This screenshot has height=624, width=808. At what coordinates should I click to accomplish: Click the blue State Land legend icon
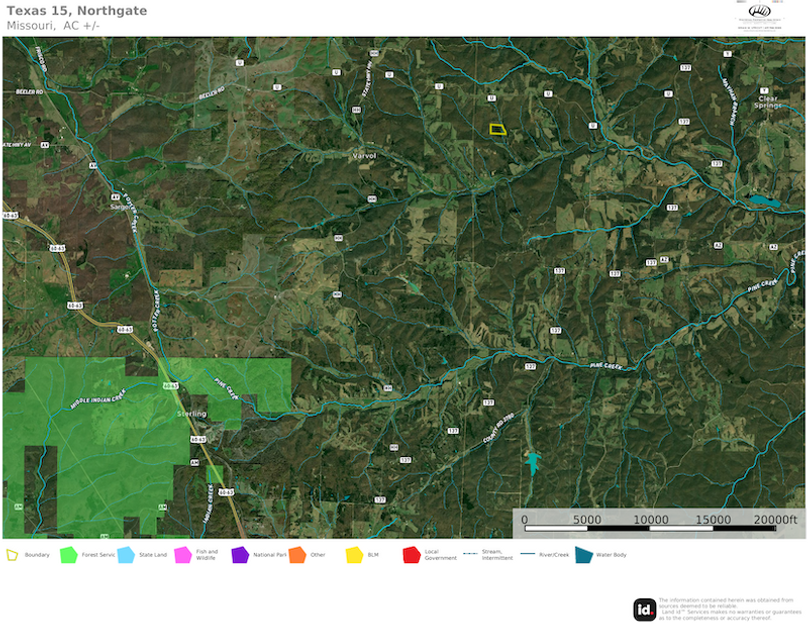(125, 554)
